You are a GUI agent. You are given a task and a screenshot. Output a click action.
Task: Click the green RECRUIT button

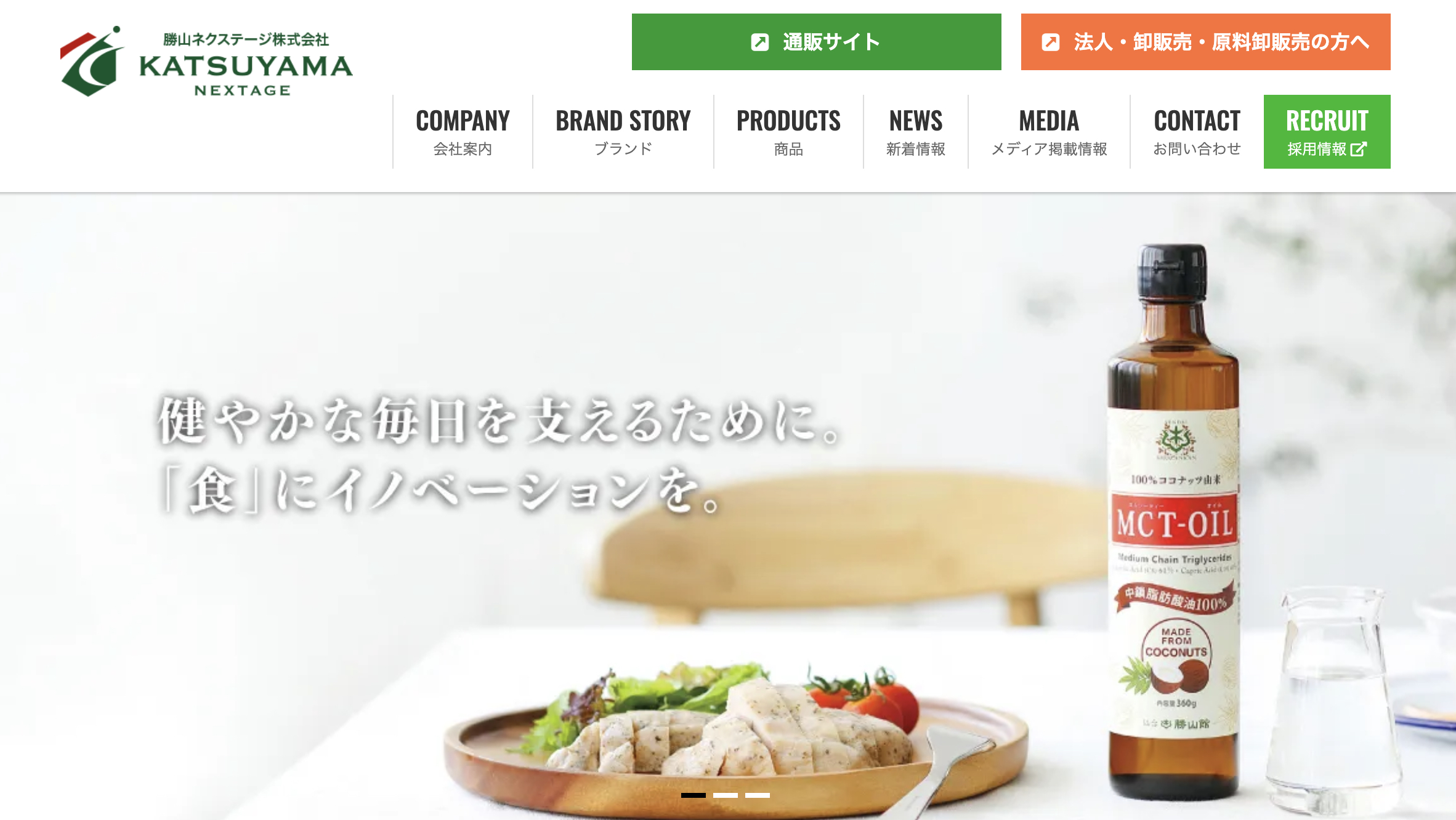pos(1327,132)
